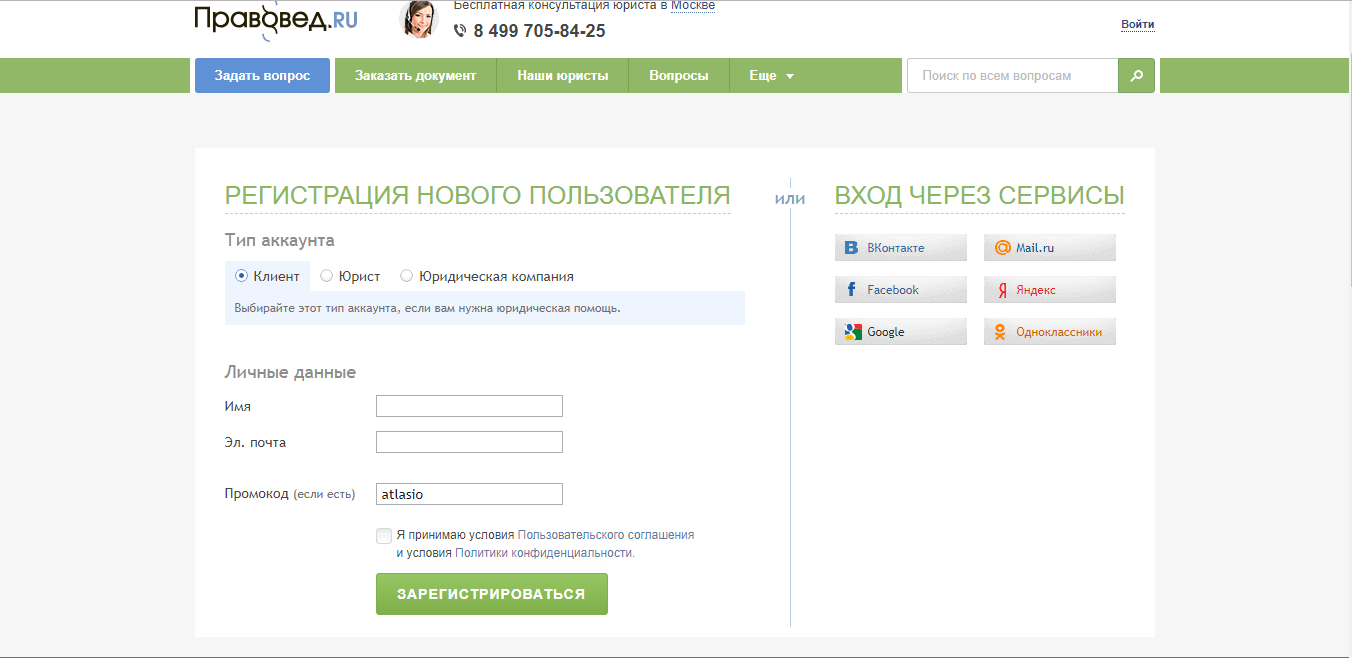Go to the Вопросы menu item
Screen dimensions: 1352x658
[678, 76]
